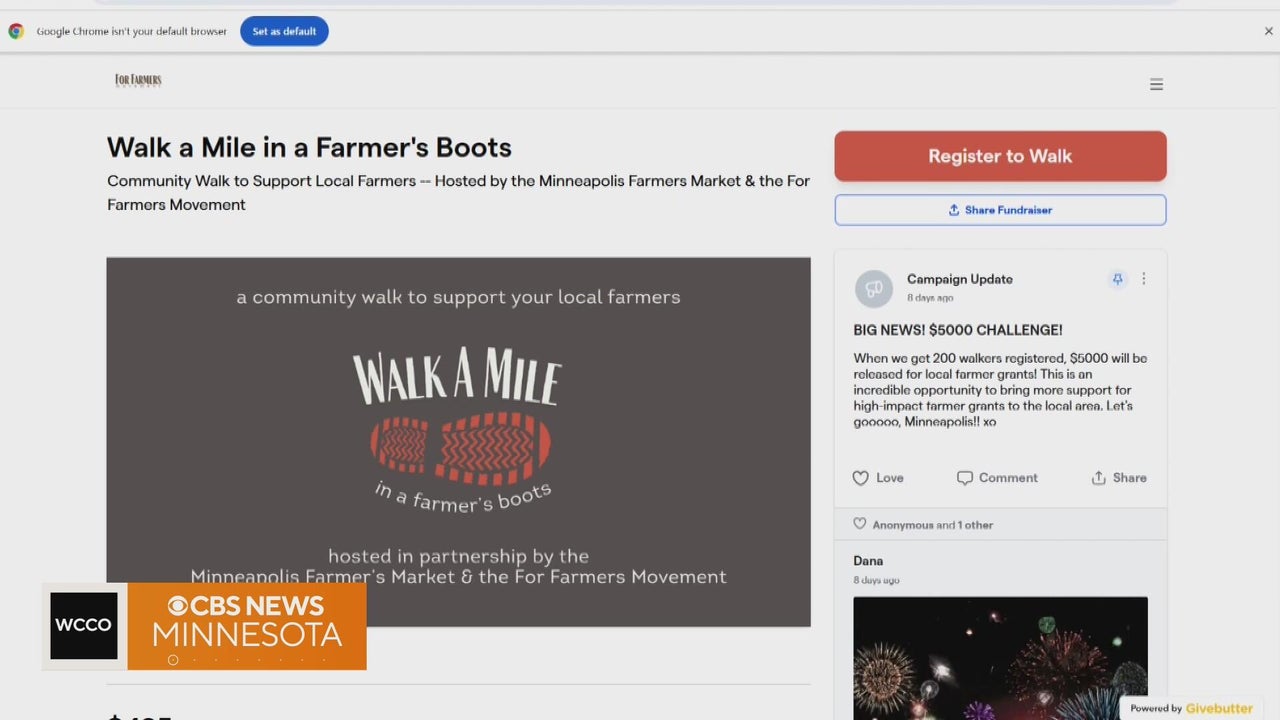The height and width of the screenshot is (720, 1280).
Task: Open the Powered by Givebutter link
Action: coord(1191,708)
